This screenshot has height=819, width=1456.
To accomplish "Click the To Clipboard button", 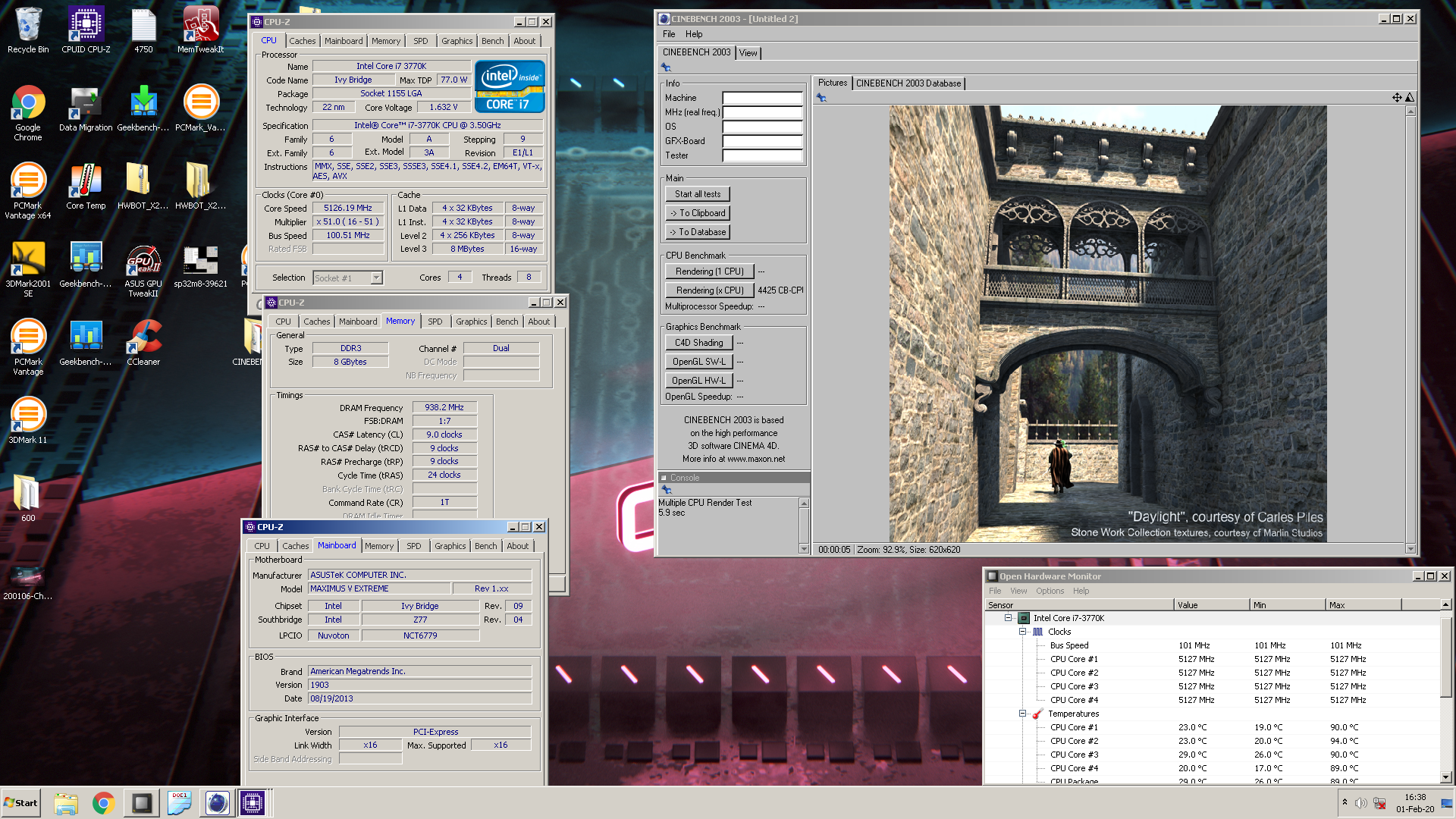I will [x=698, y=213].
